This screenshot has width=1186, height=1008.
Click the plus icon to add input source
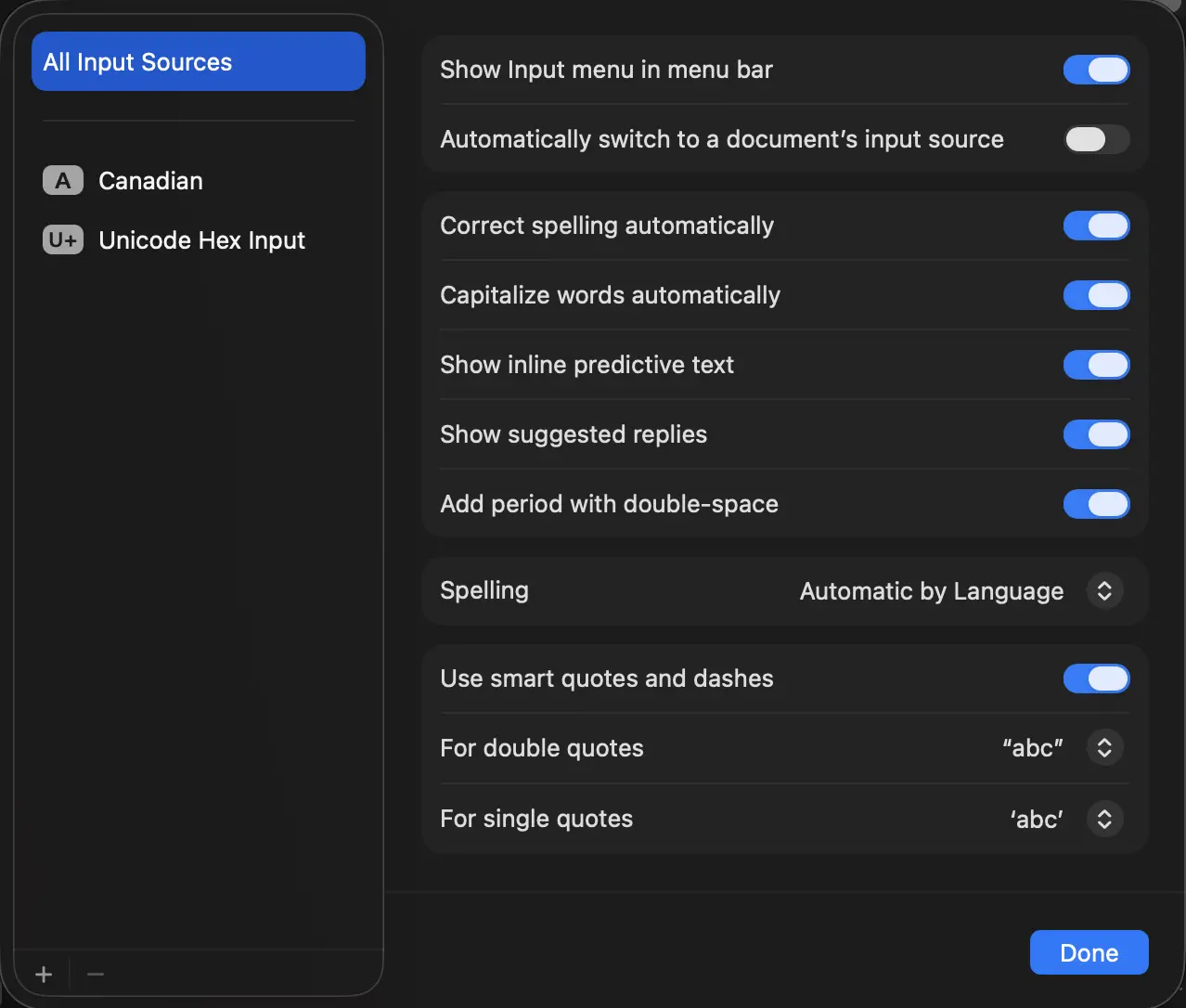[x=44, y=975]
